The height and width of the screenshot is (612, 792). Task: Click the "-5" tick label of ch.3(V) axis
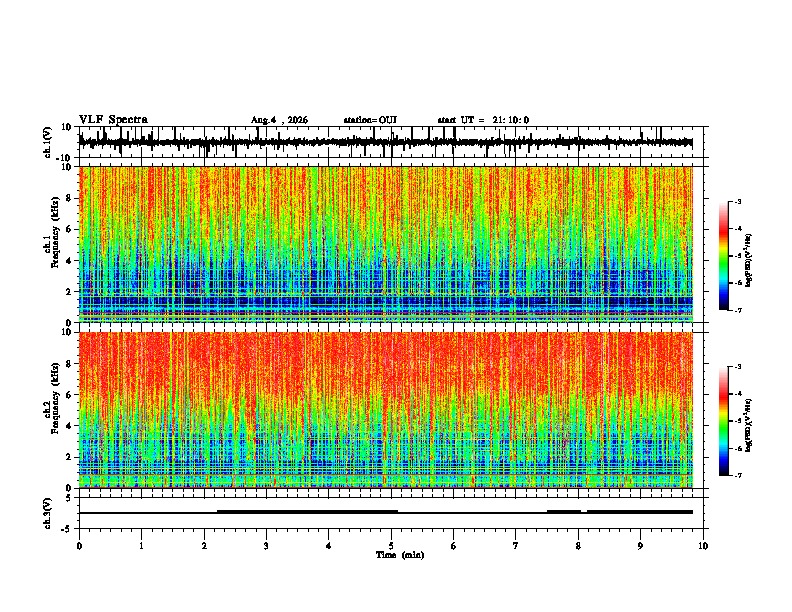[67, 529]
